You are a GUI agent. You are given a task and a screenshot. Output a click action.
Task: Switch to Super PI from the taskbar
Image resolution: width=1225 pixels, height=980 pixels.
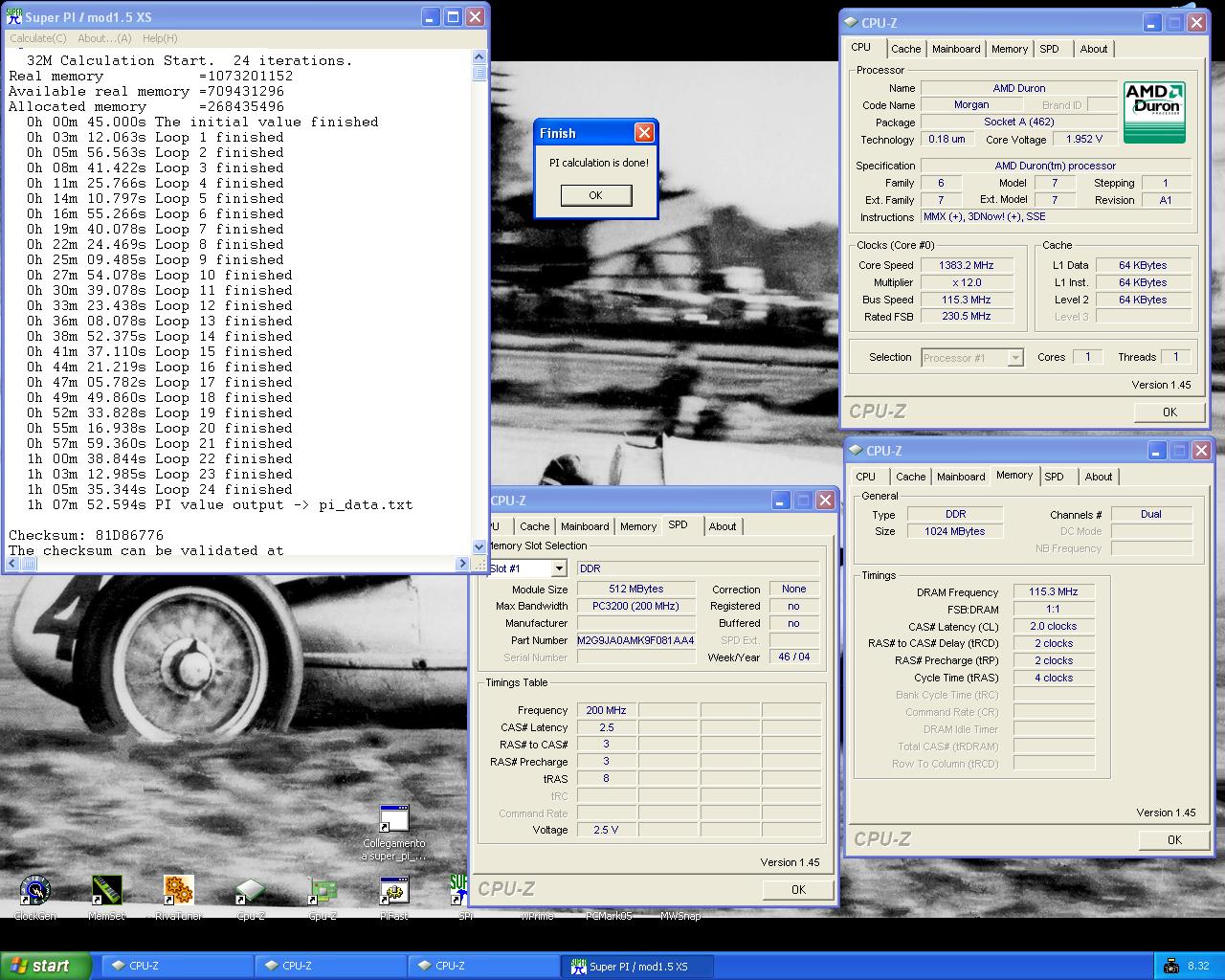[636, 966]
